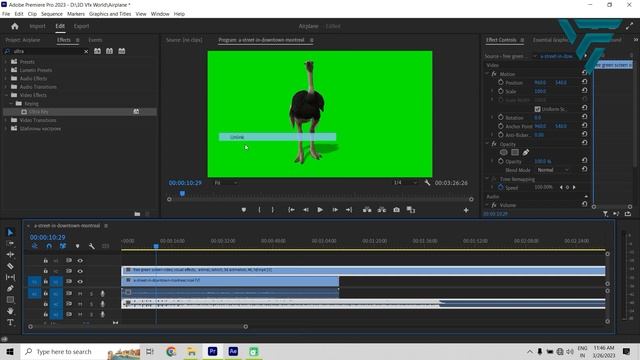Open the Source monitor tab
This screenshot has width=640, height=360.
184,40
